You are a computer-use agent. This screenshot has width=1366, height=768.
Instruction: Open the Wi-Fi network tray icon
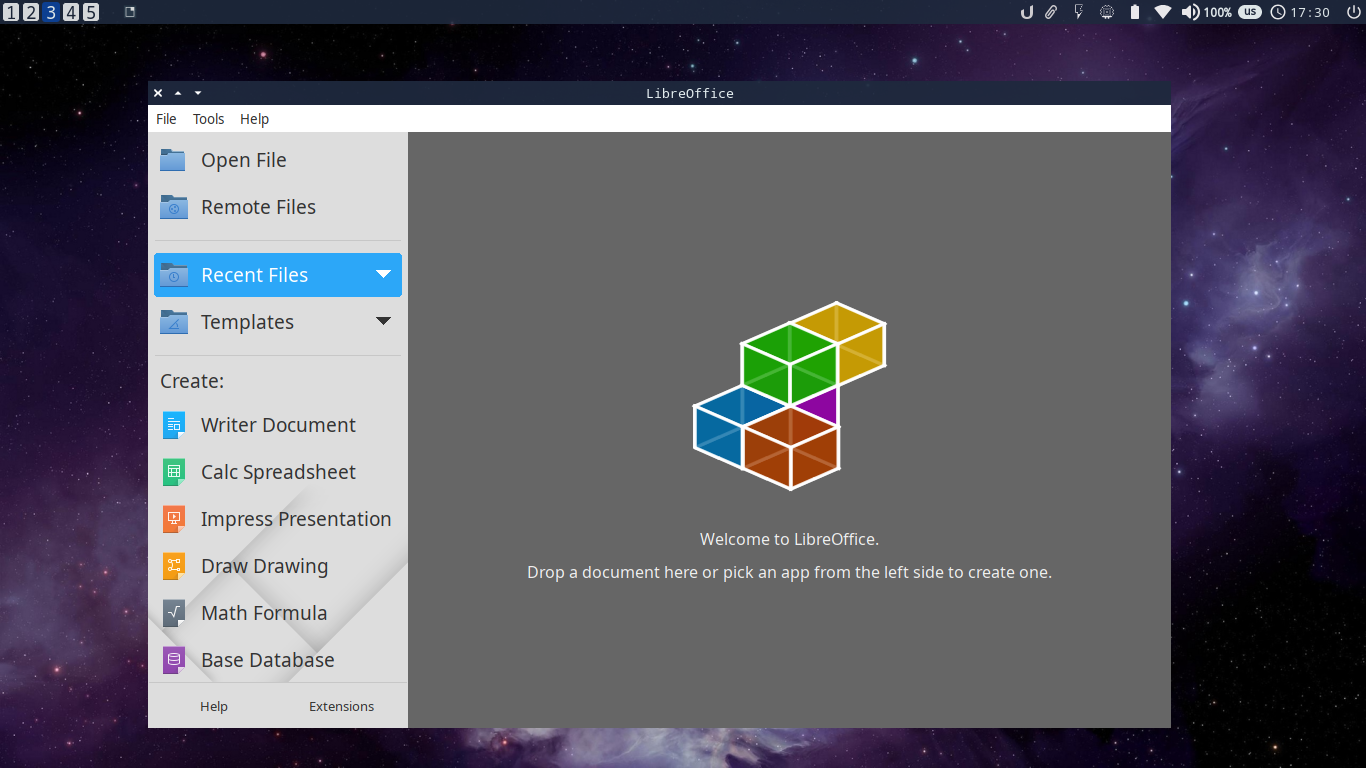pyautogui.click(x=1162, y=12)
